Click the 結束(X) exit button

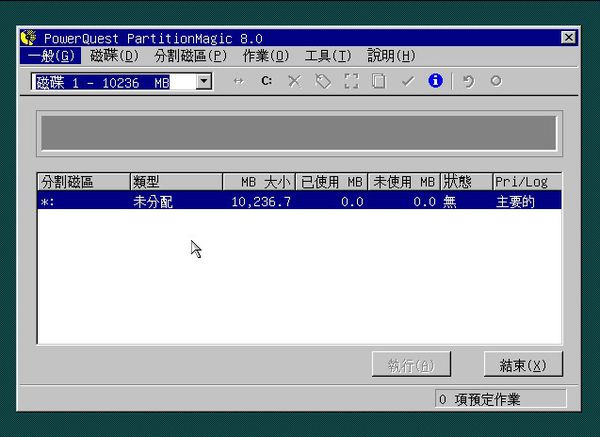tap(523, 364)
